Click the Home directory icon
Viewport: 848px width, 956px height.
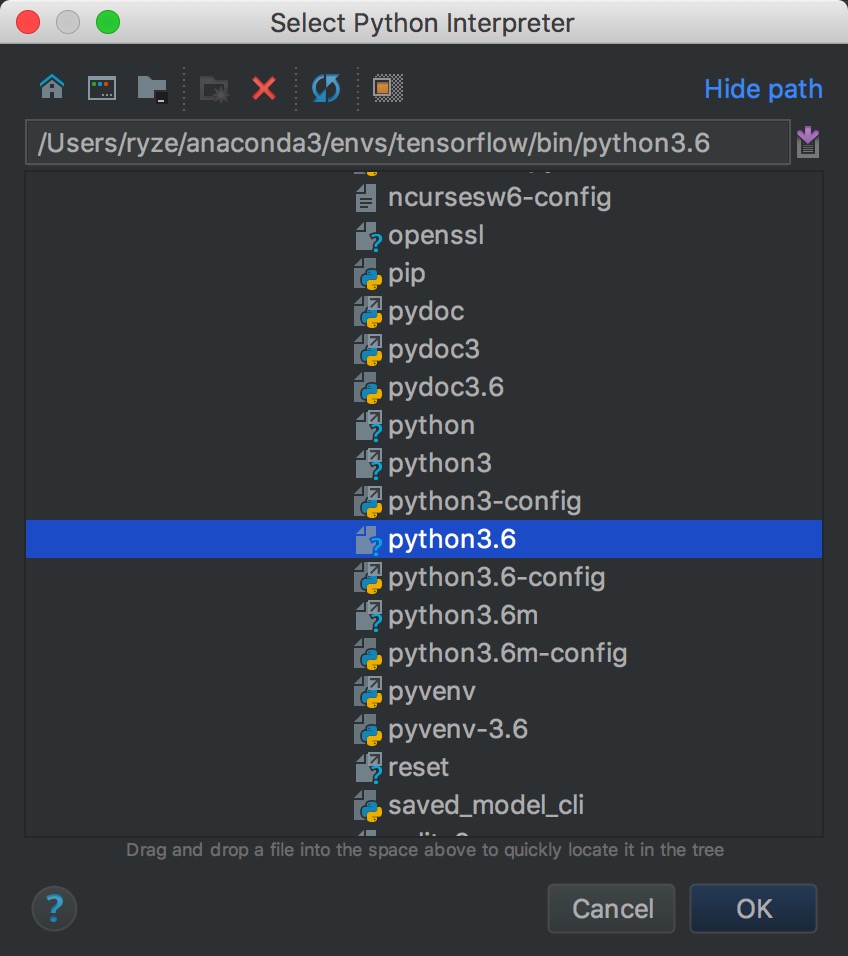pos(51,88)
